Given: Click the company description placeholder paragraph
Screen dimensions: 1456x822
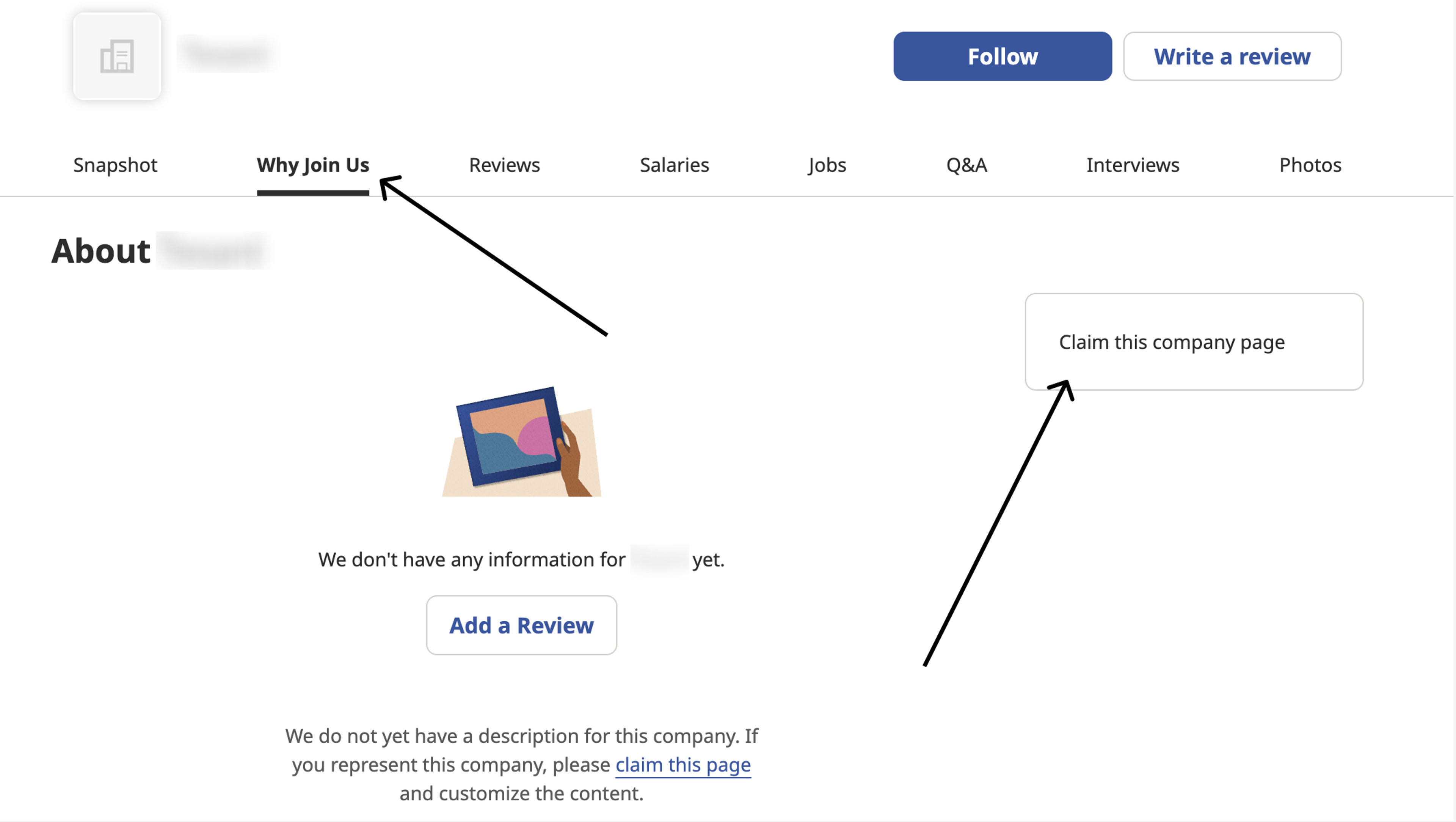Looking at the screenshot, I should click(x=522, y=764).
